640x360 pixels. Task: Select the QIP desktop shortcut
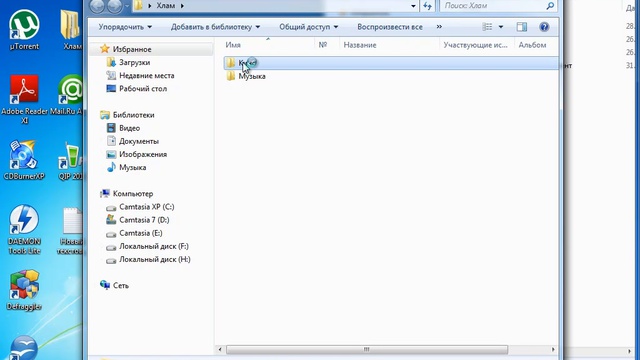70,161
